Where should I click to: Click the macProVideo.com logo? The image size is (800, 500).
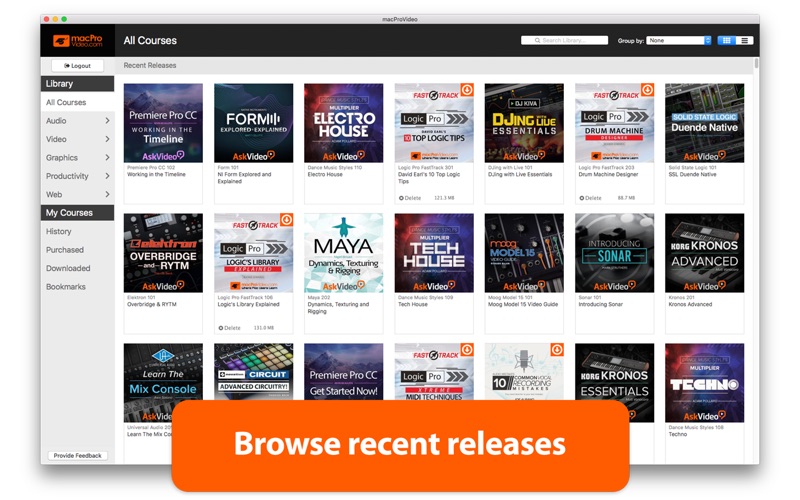point(78,40)
